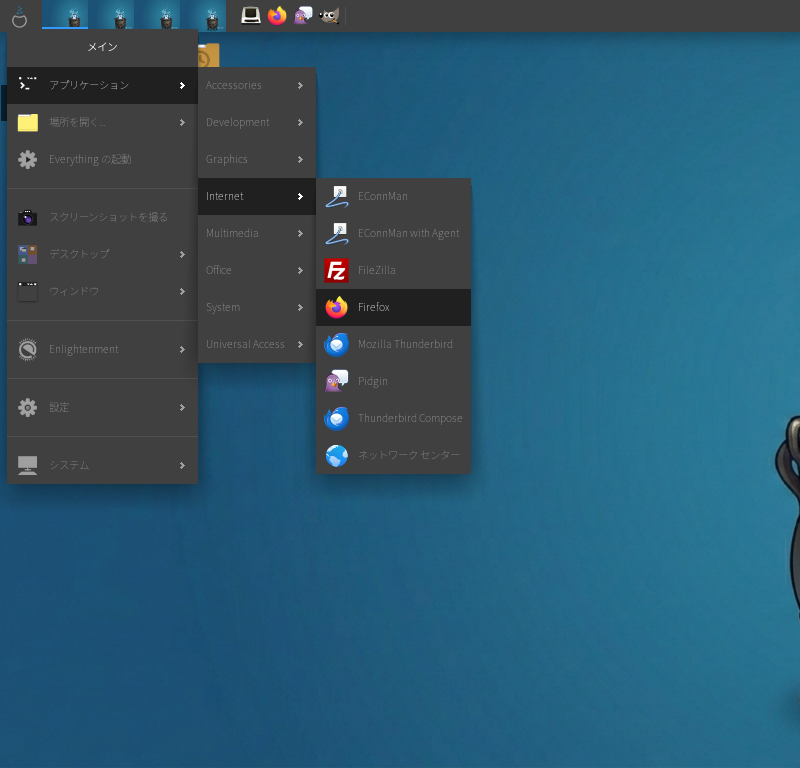Image resolution: width=800 pixels, height=768 pixels.
Task: Expand the Development category arrow
Action: click(x=300, y=122)
